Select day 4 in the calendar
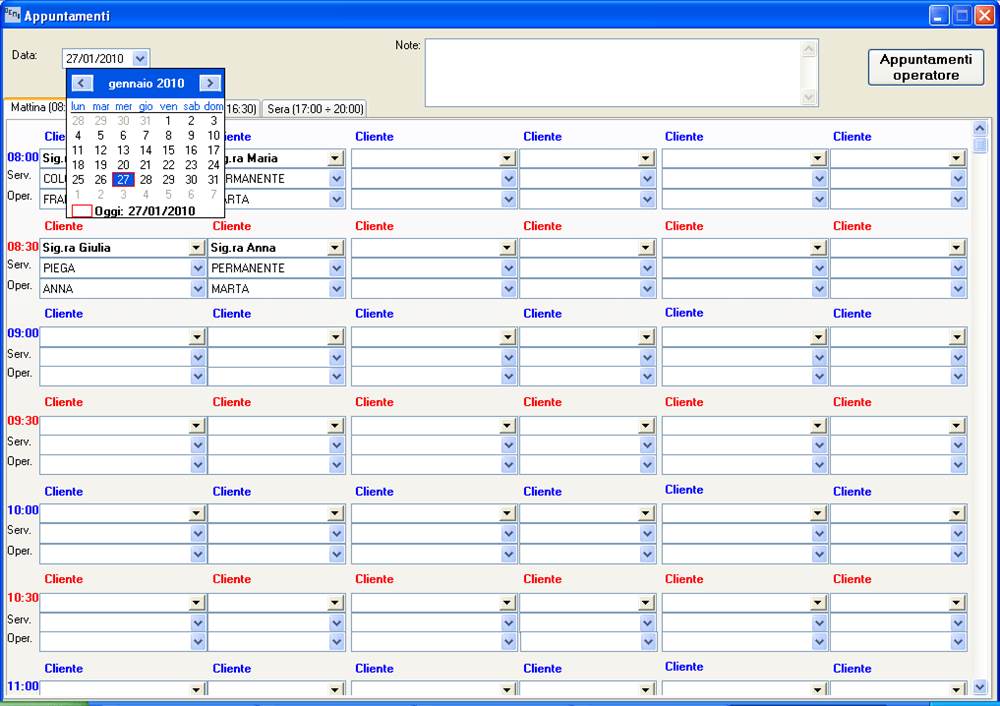This screenshot has height=706, width=1000. coord(78,135)
